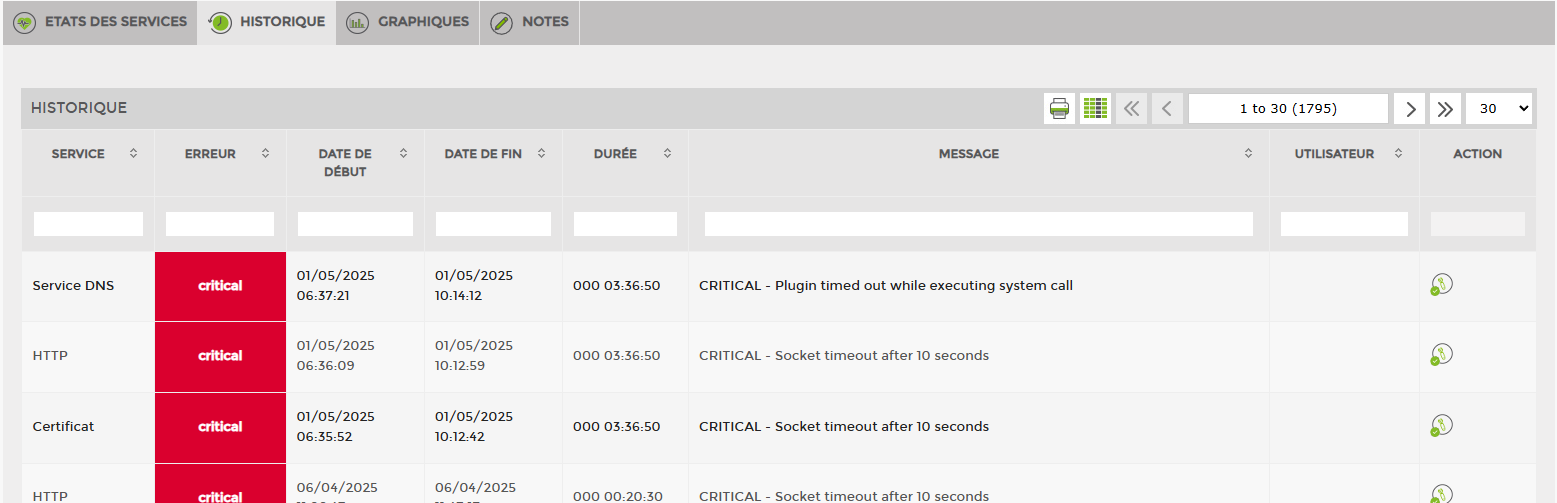Open the rows per page dropdown
The image size is (1557, 503).
[x=1499, y=109]
